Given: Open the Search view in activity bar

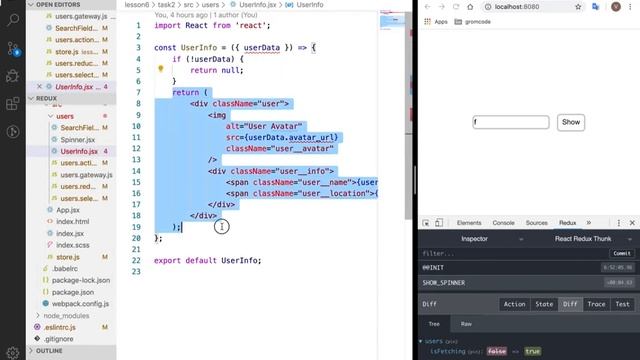Looking at the screenshot, I should (13, 19).
